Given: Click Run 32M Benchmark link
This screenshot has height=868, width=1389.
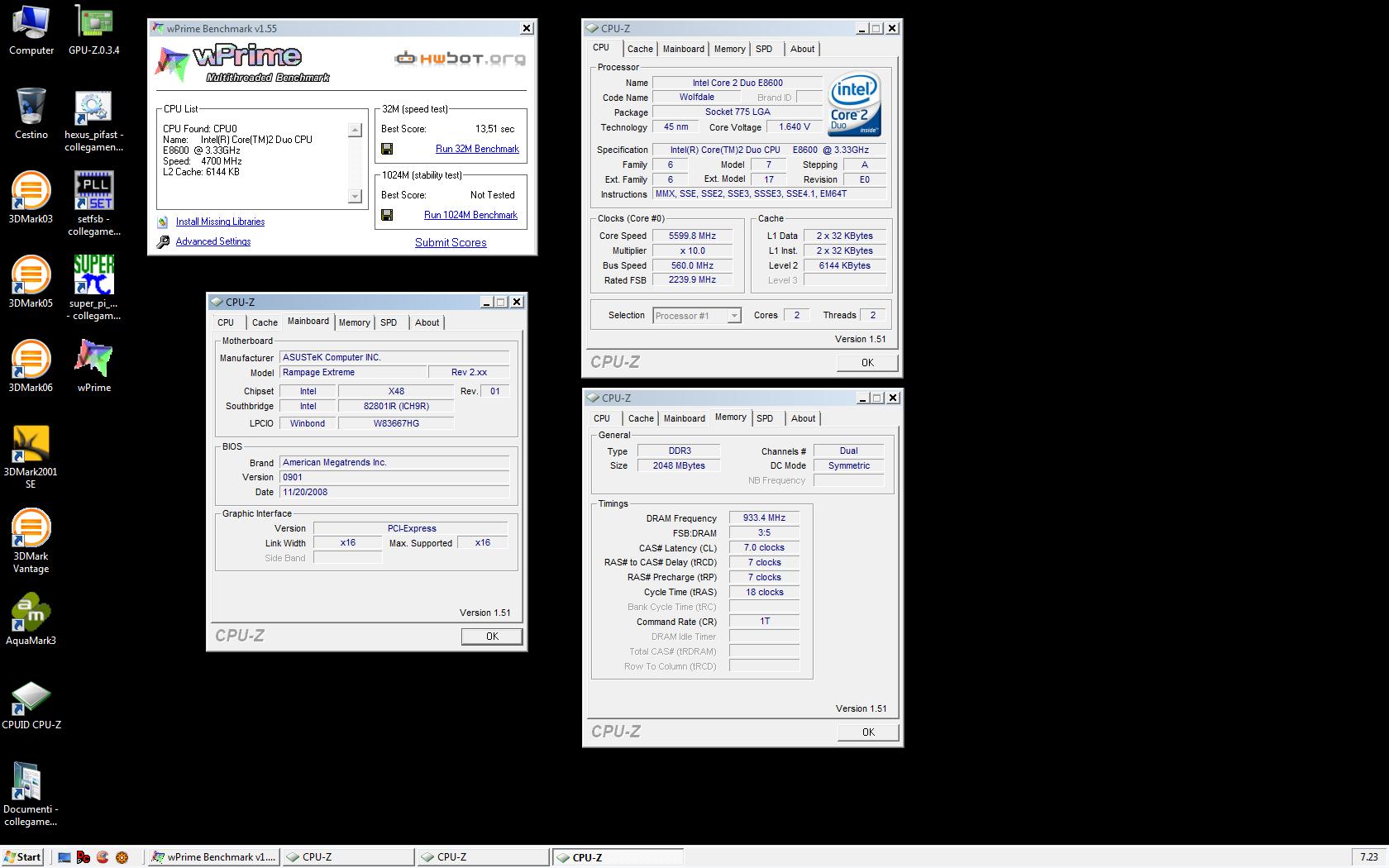Looking at the screenshot, I should (477, 149).
